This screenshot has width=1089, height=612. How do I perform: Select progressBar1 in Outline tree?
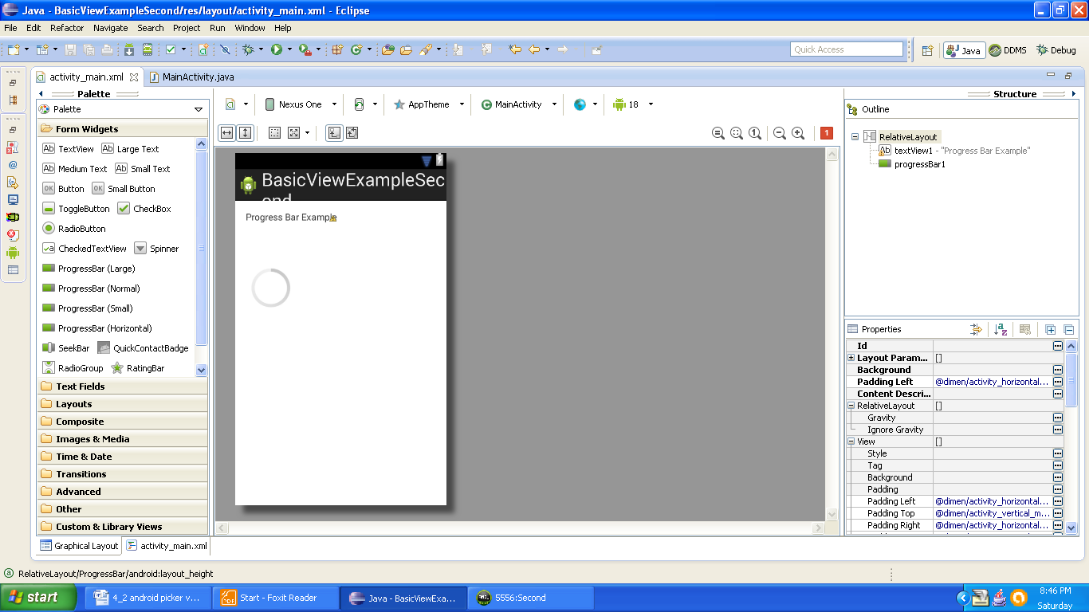click(x=912, y=165)
